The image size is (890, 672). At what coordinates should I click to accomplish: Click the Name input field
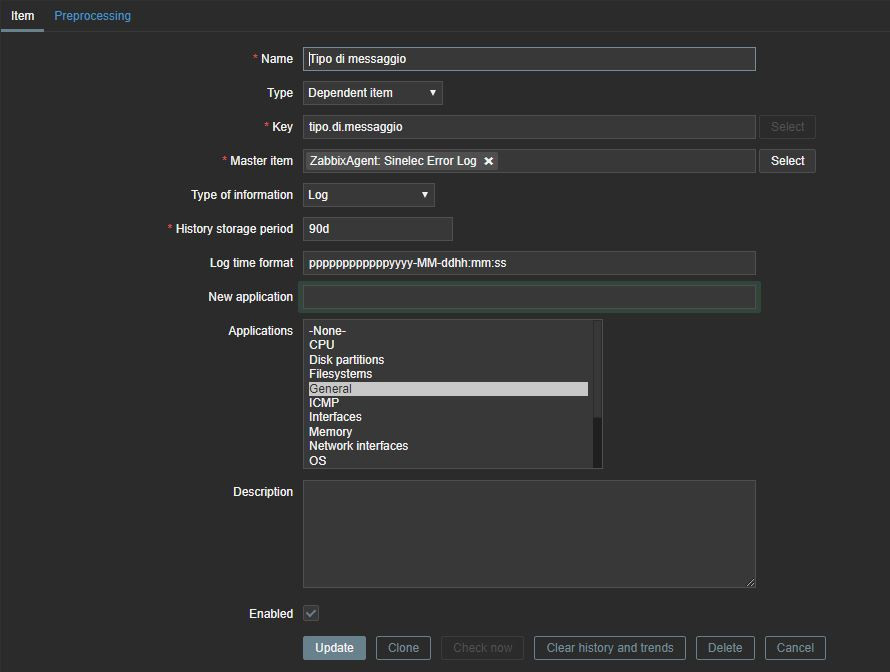(529, 59)
